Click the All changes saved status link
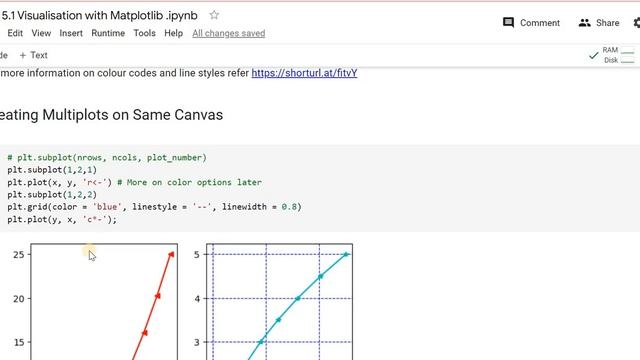The width and height of the screenshot is (640, 360). point(229,33)
